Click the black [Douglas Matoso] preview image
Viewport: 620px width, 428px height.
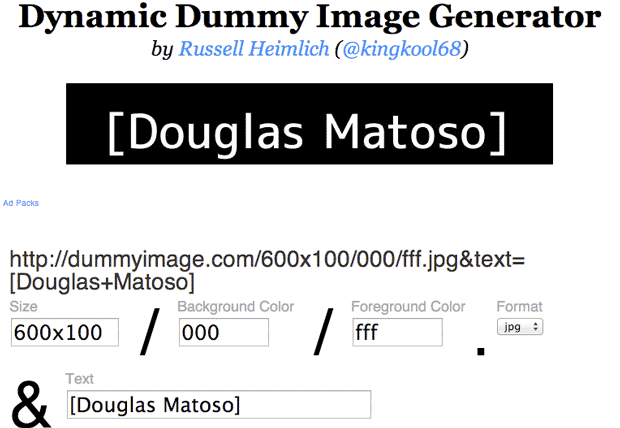point(309,123)
